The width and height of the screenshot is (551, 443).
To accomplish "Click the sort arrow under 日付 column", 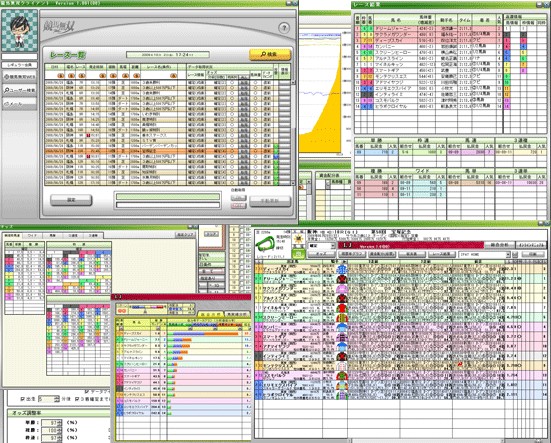I will pos(60,76).
